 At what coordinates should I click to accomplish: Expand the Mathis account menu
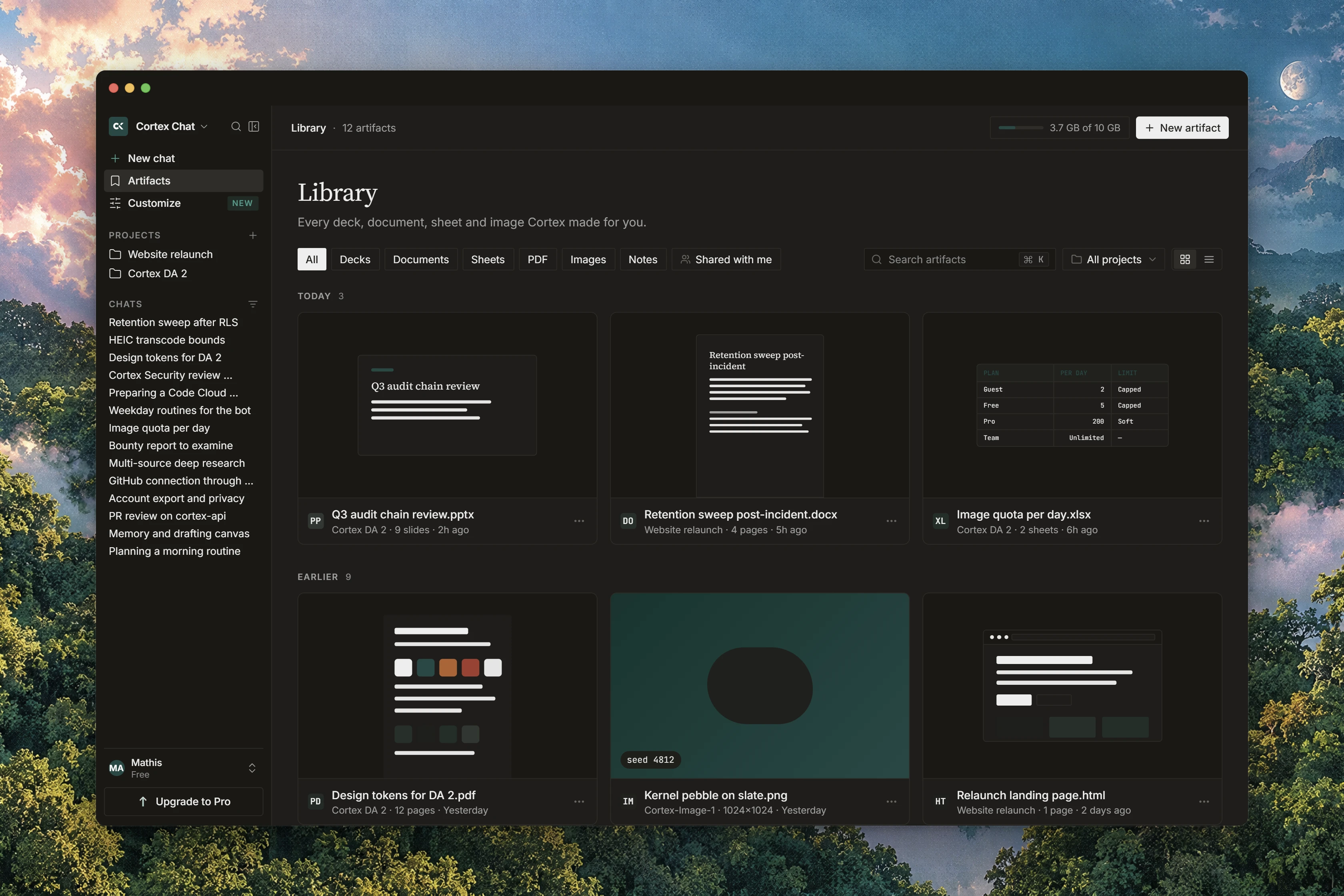point(252,768)
